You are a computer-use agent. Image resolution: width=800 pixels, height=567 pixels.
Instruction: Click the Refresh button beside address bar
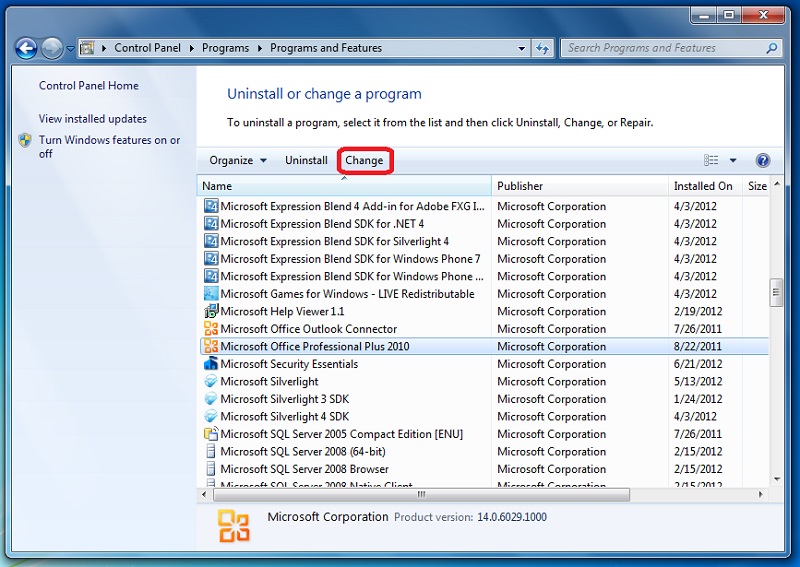(542, 48)
